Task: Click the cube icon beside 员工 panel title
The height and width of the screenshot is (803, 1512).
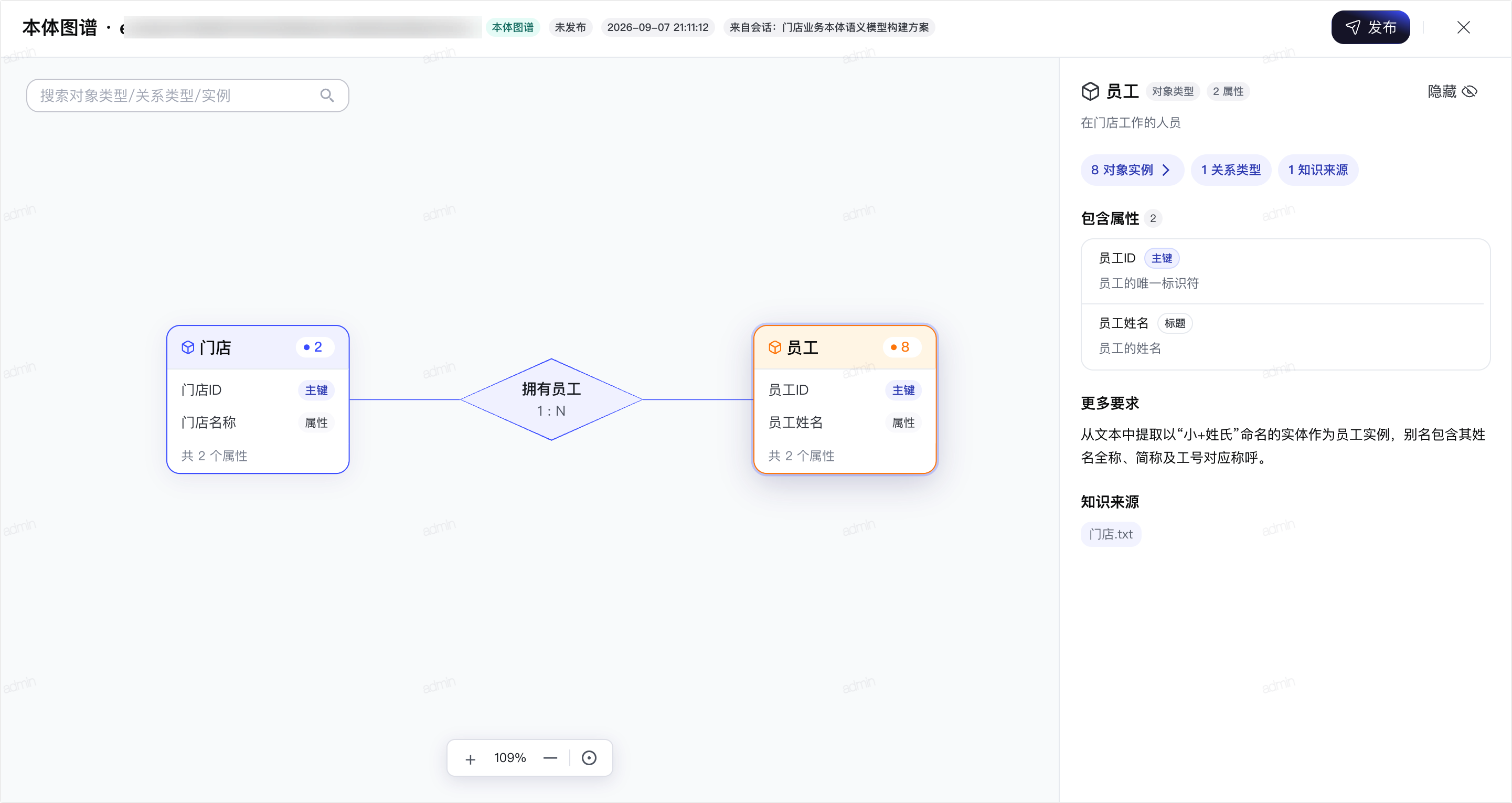Action: click(1090, 91)
